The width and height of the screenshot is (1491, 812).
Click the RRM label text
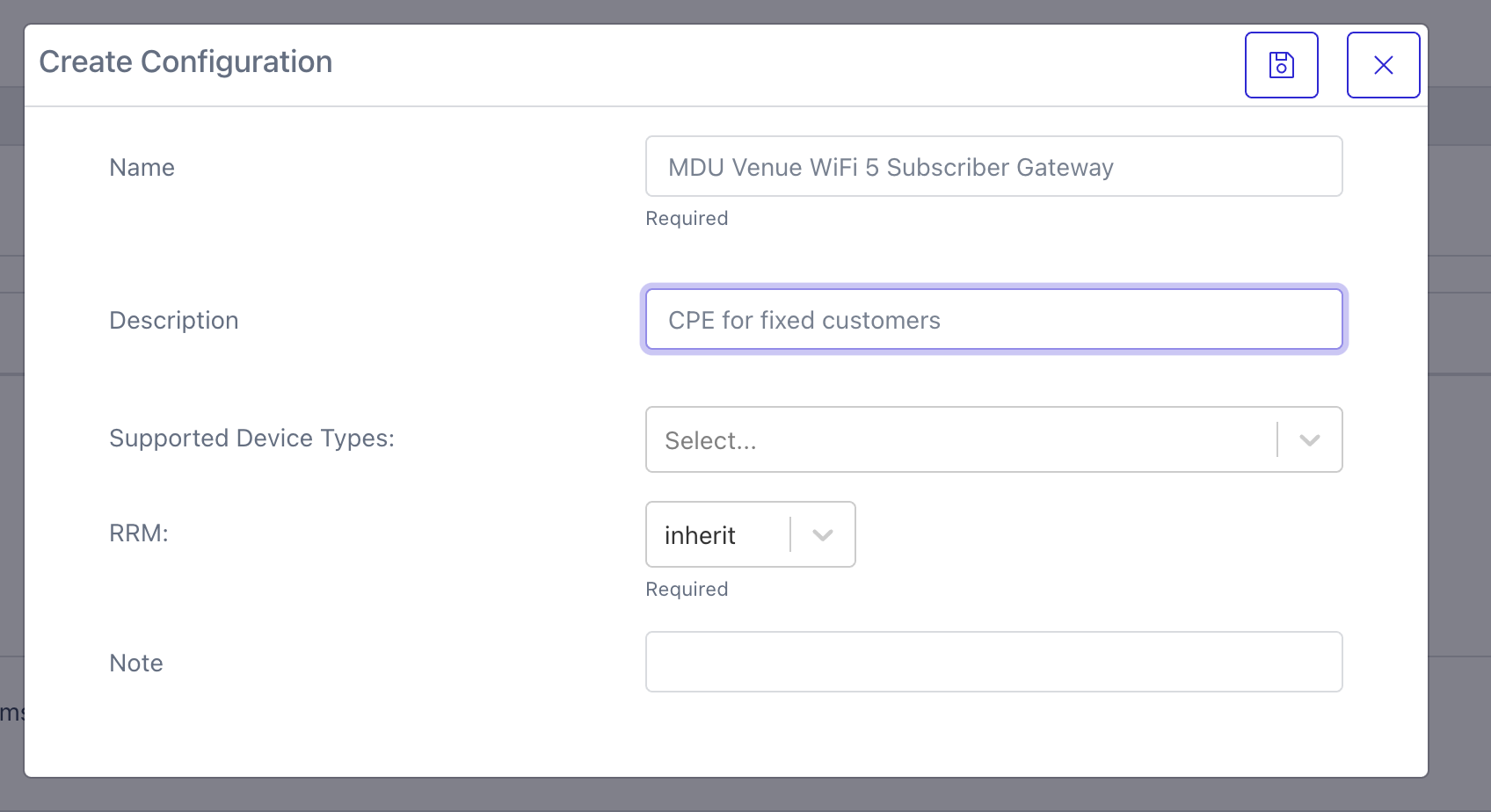tap(138, 533)
